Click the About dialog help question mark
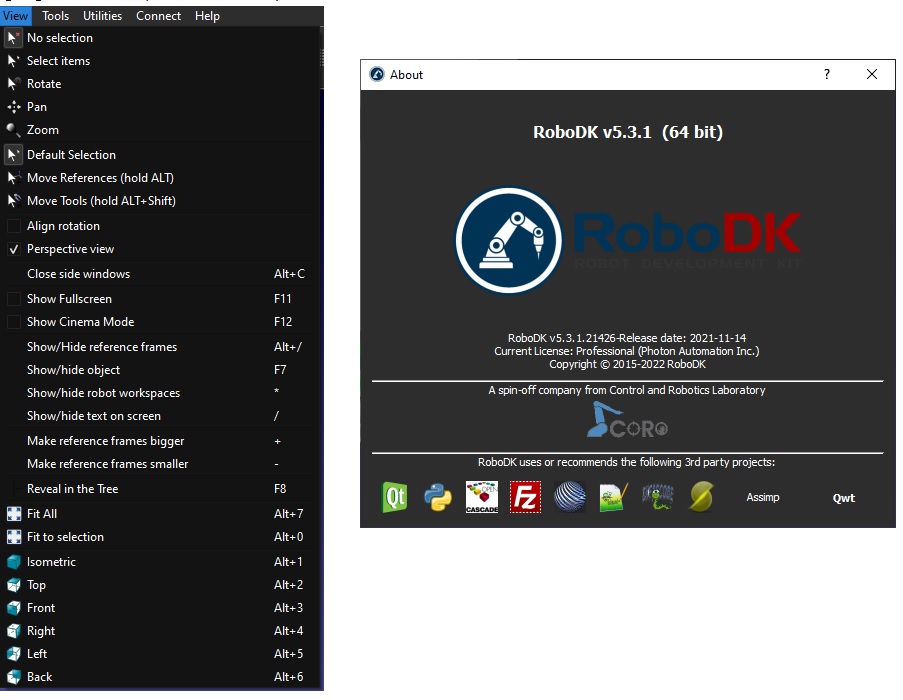Screen dimensions: 903x700 pos(826,75)
